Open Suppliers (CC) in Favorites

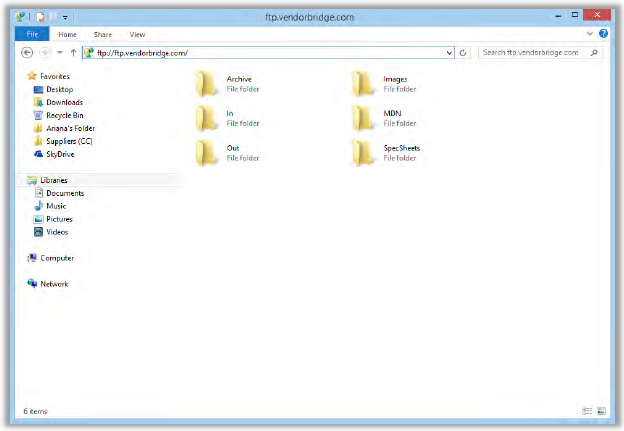click(69, 141)
